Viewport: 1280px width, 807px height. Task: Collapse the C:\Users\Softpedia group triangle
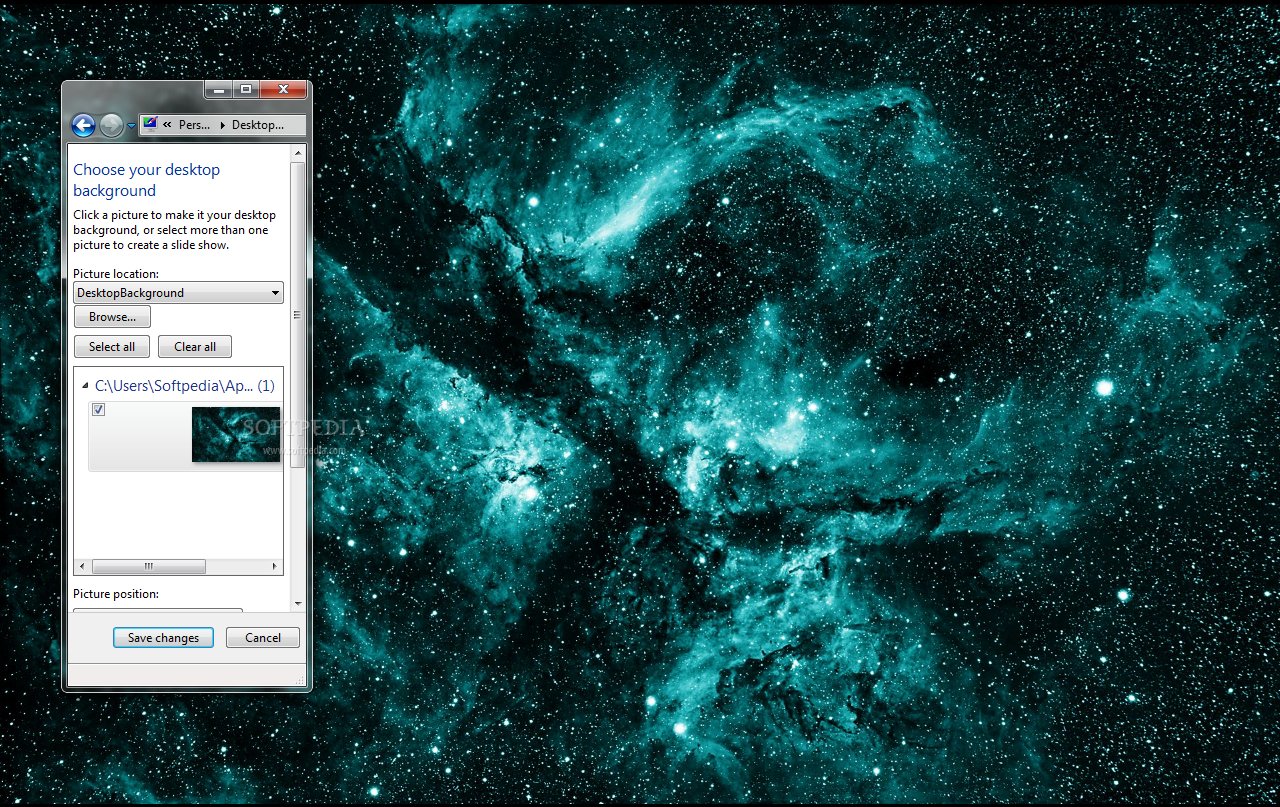coord(85,386)
